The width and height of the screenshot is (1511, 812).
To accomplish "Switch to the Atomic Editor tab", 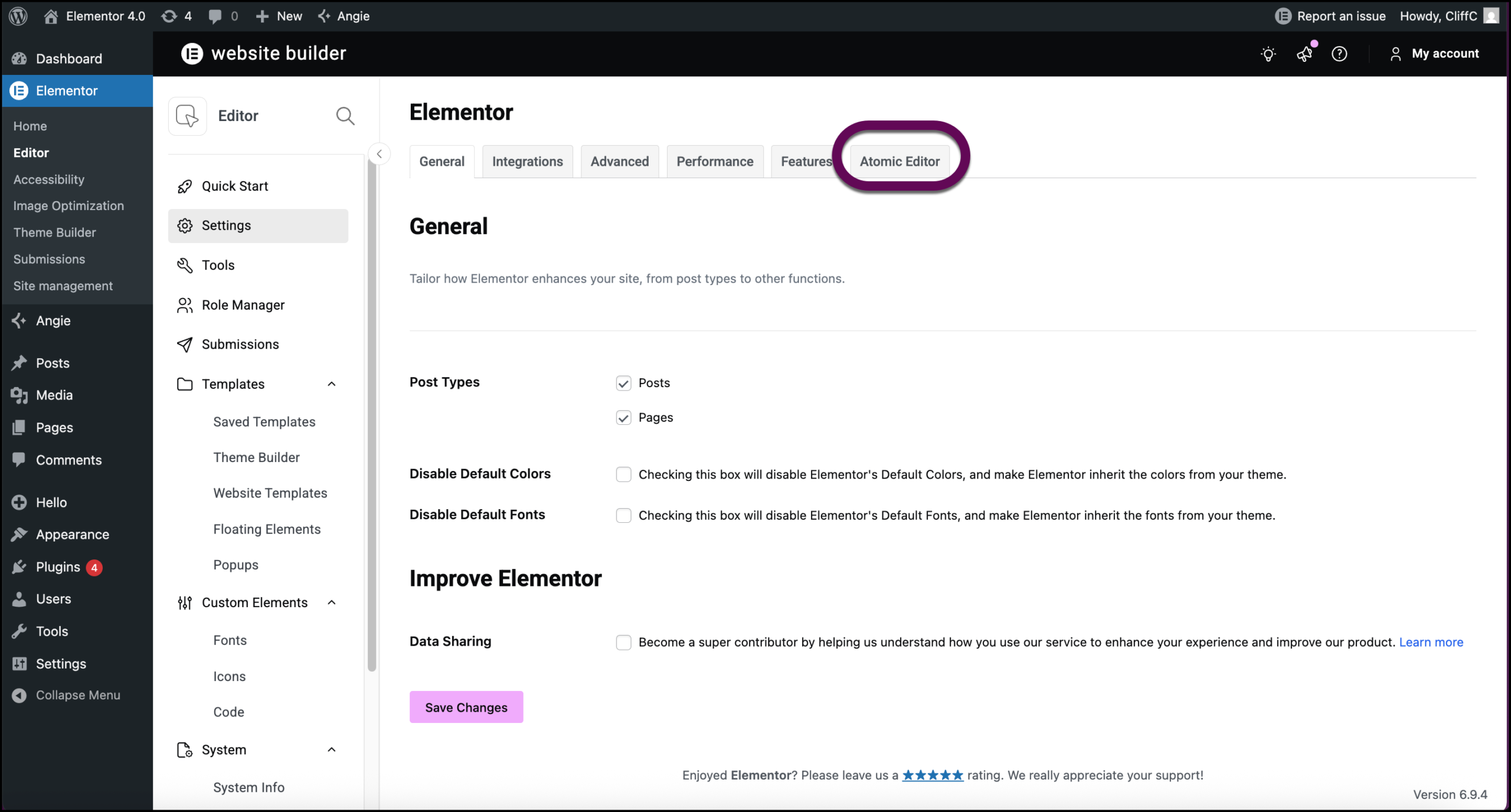I will tap(899, 161).
